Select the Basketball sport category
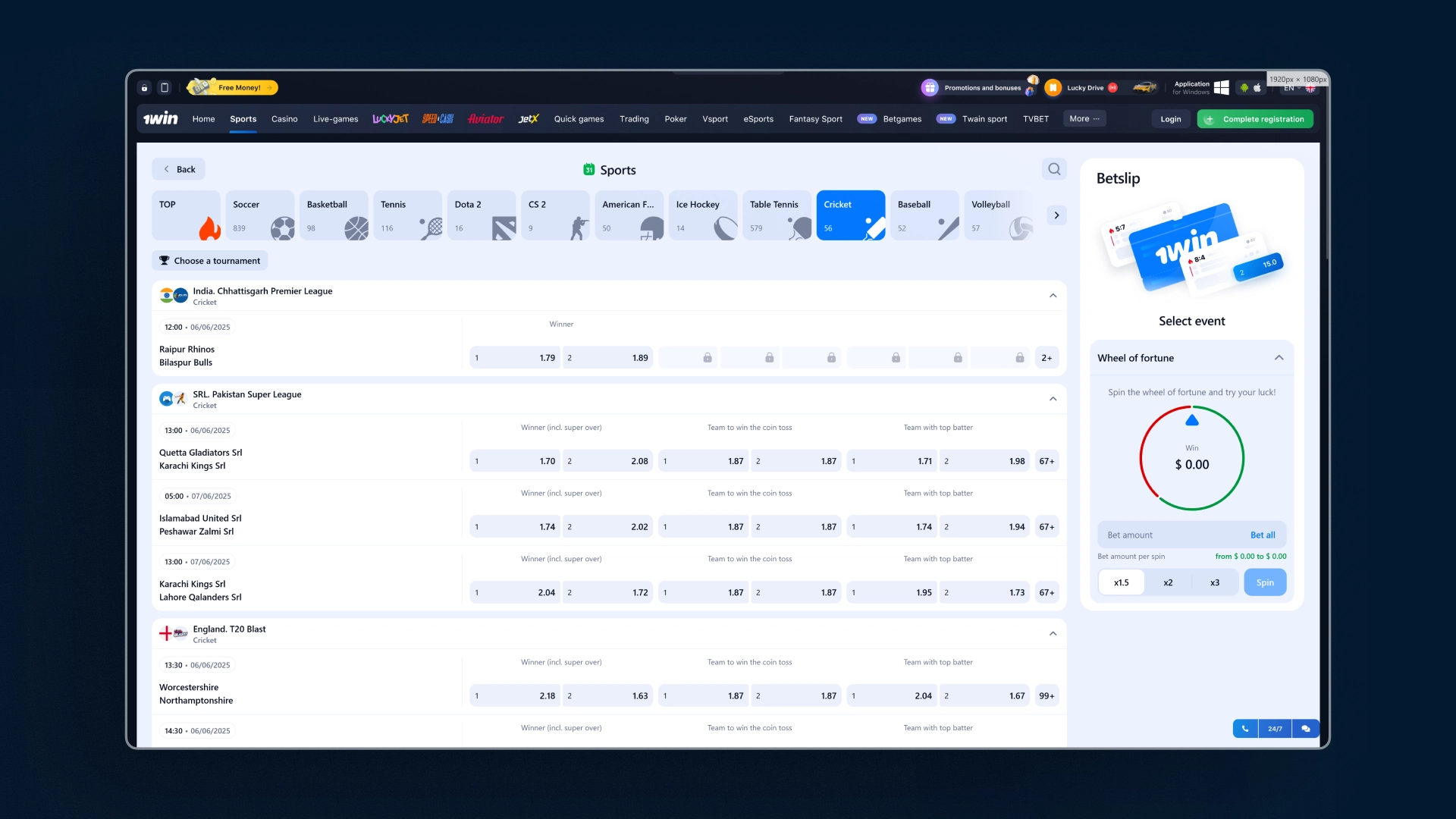The width and height of the screenshot is (1456, 819). (334, 215)
